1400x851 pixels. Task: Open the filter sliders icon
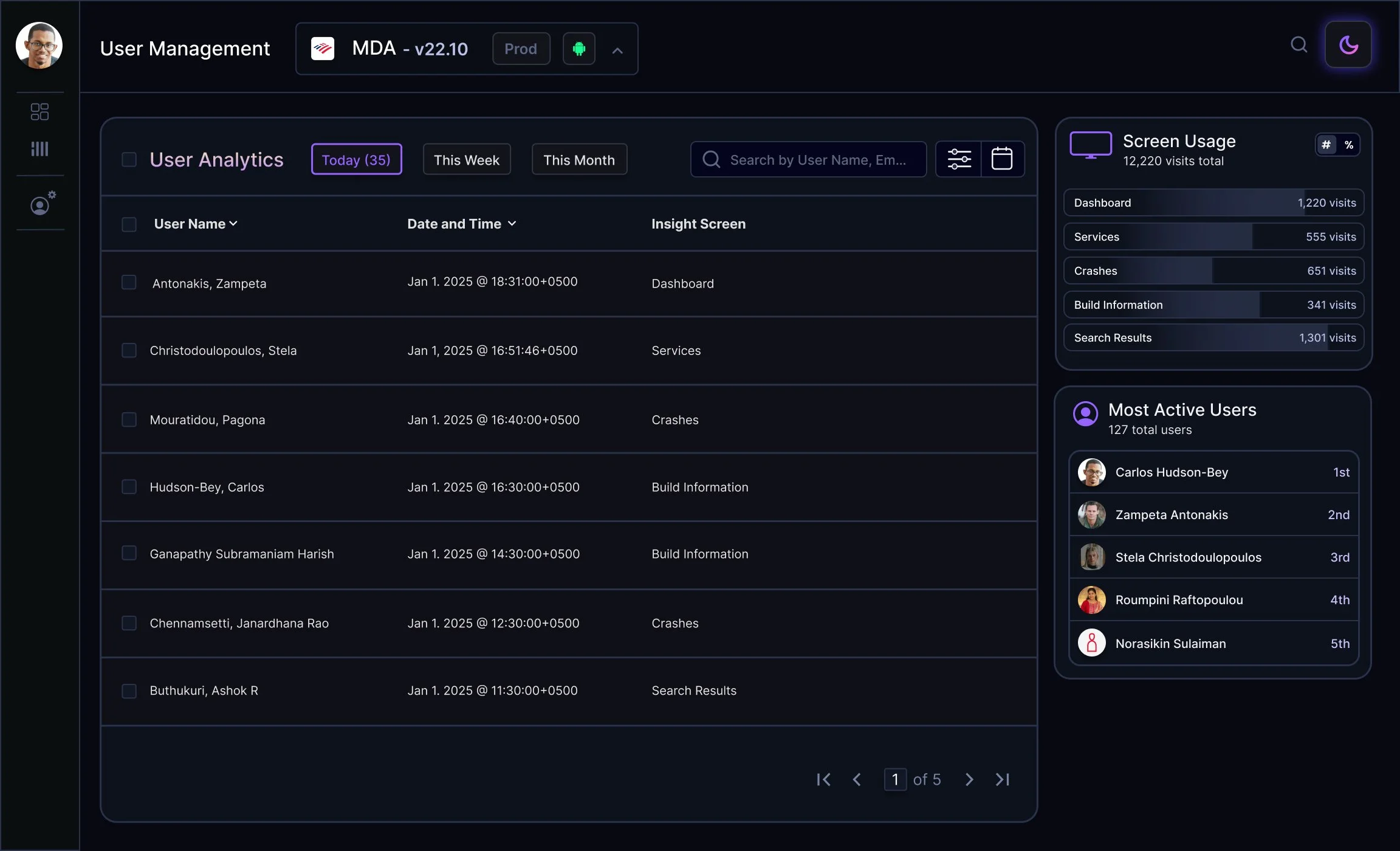959,159
